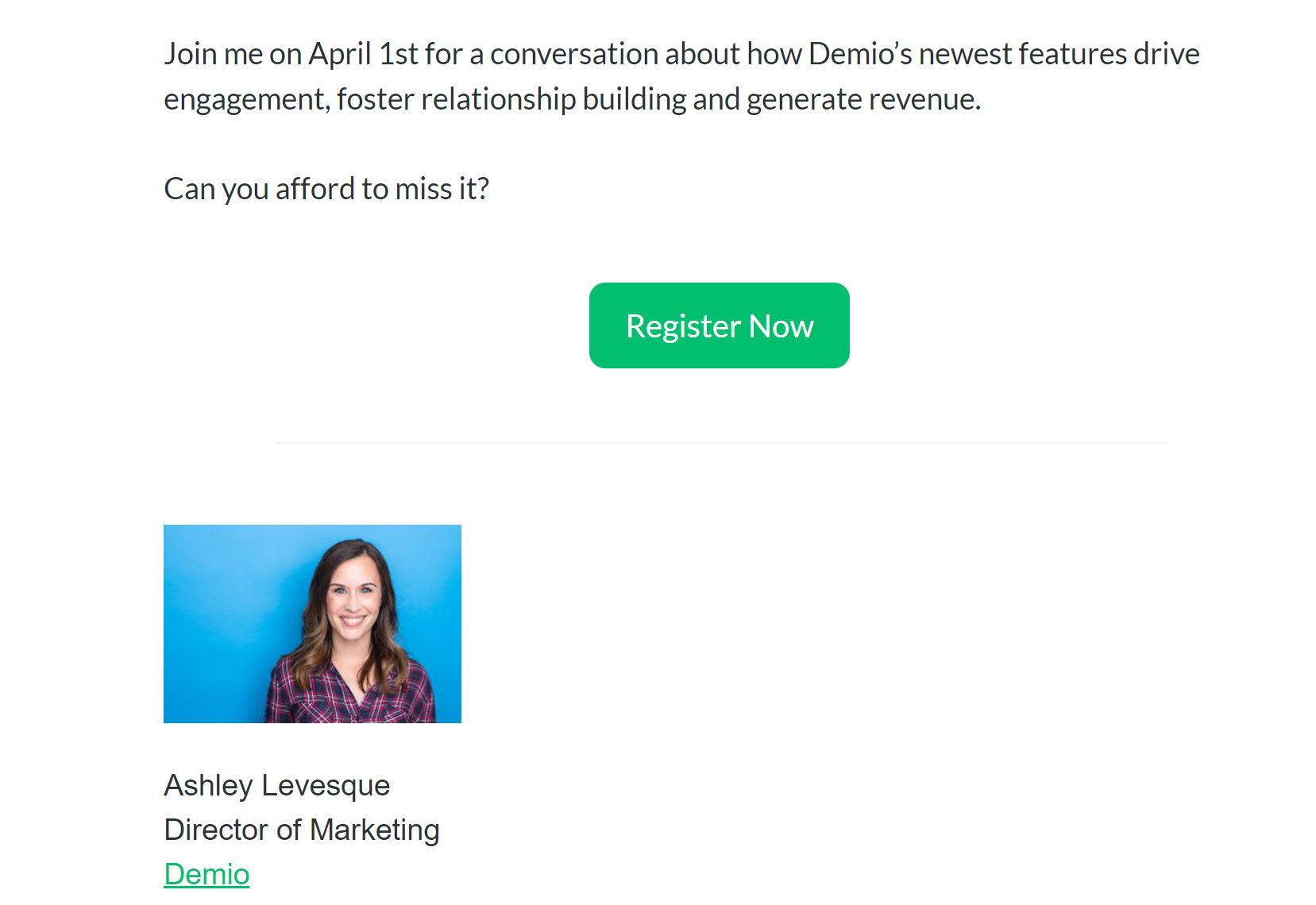Click the horizontal divider line below the button
Viewport: 1316px width, 905px height.
coord(720,443)
